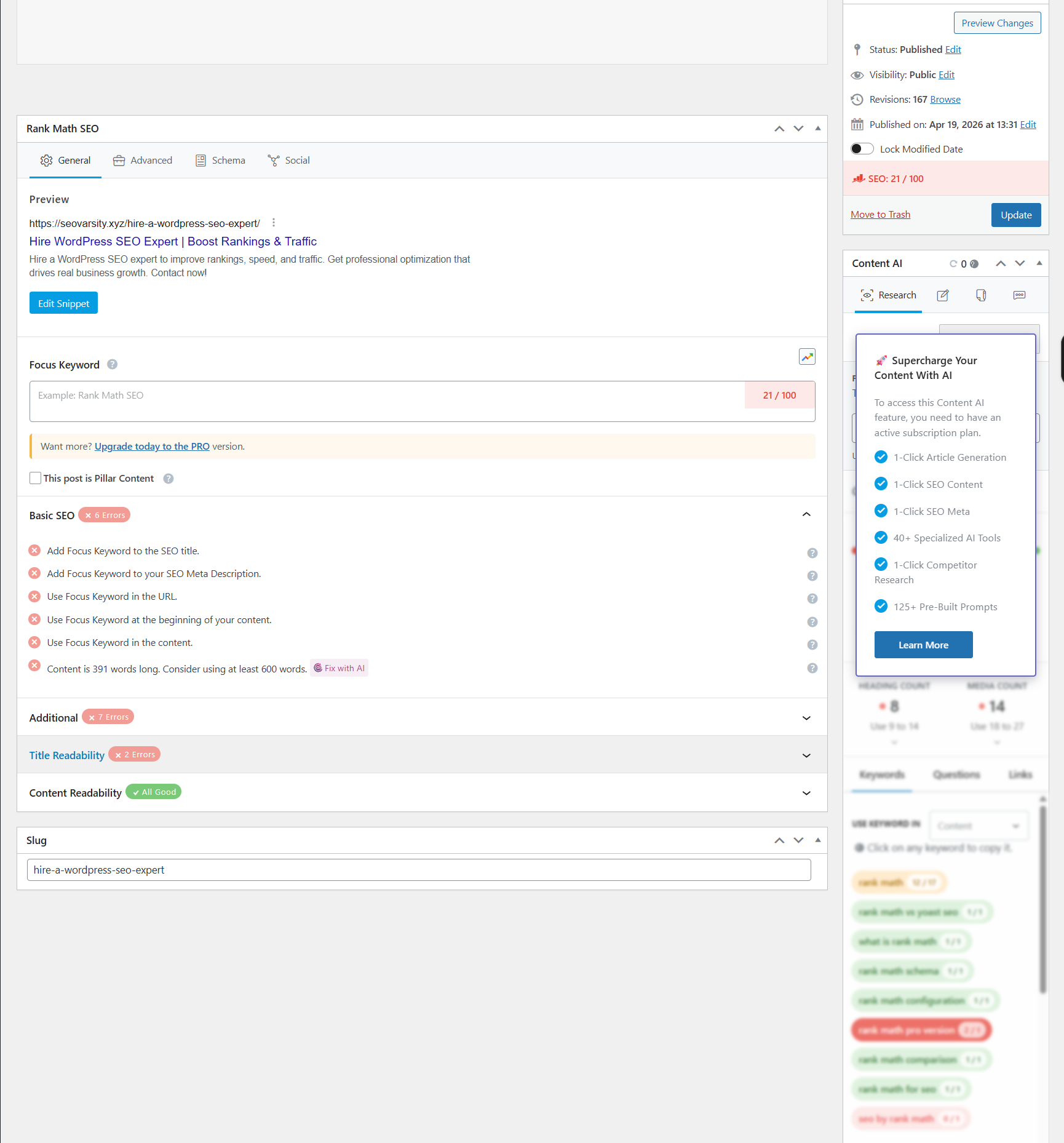Image resolution: width=1064 pixels, height=1143 pixels.
Task: Click Content AI credits refresh icon
Action: coord(953,264)
